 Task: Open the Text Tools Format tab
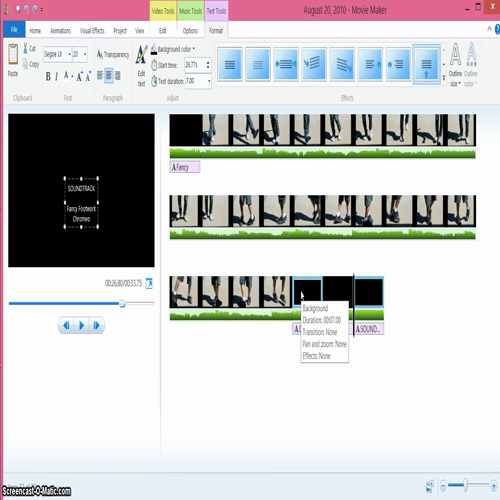216,31
